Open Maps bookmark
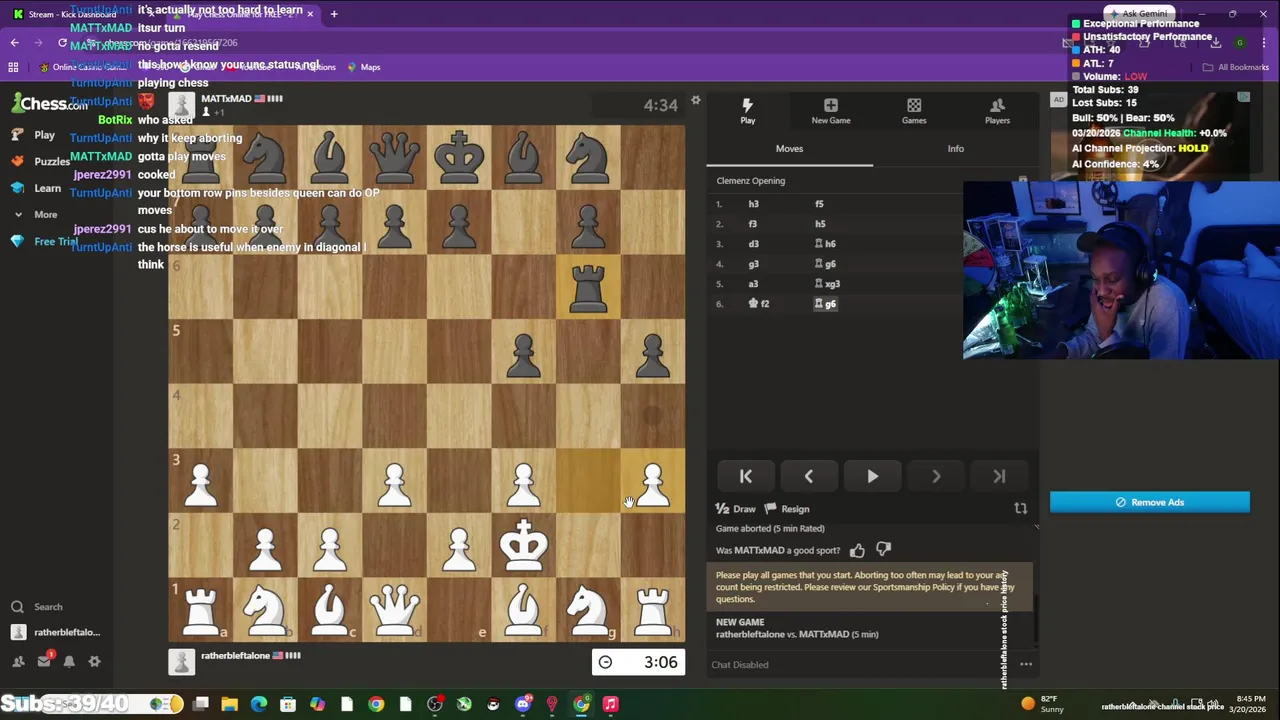Viewport: 1280px width, 720px height. (x=363, y=67)
